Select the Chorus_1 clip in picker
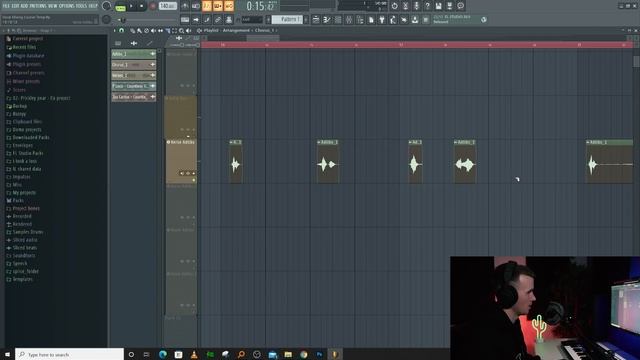The image size is (640, 360). [x=133, y=64]
